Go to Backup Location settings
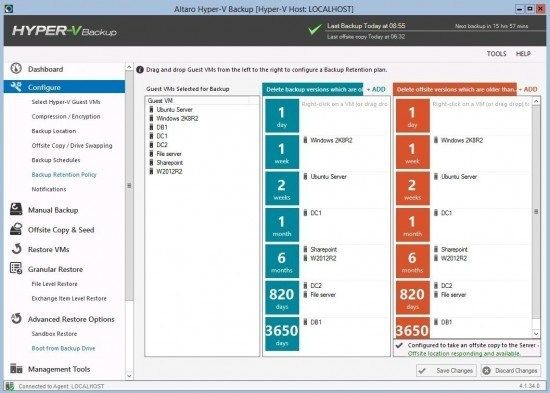Screen dimensions: 550x393 point(54,131)
